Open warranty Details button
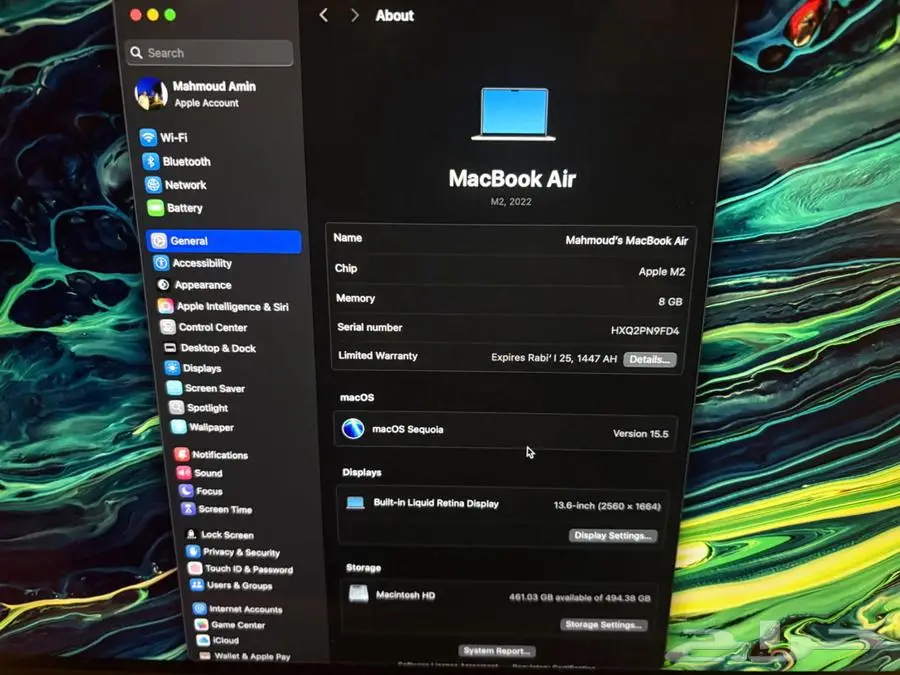This screenshot has height=675, width=900. coord(650,359)
